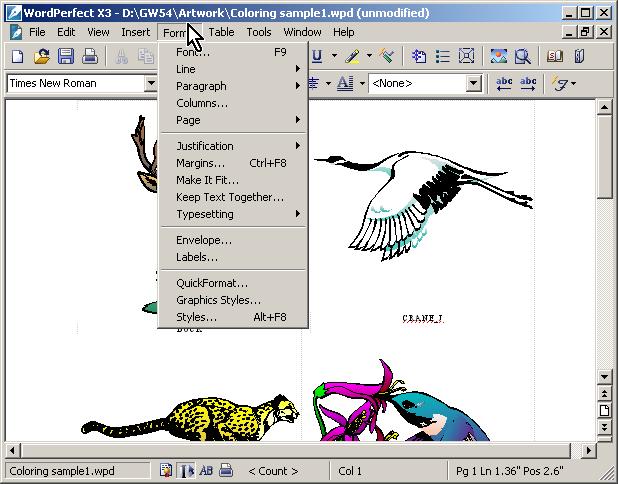Open zoom with the magnifier icon
Screen dimensions: 618x484
pyautogui.click(x=523, y=56)
